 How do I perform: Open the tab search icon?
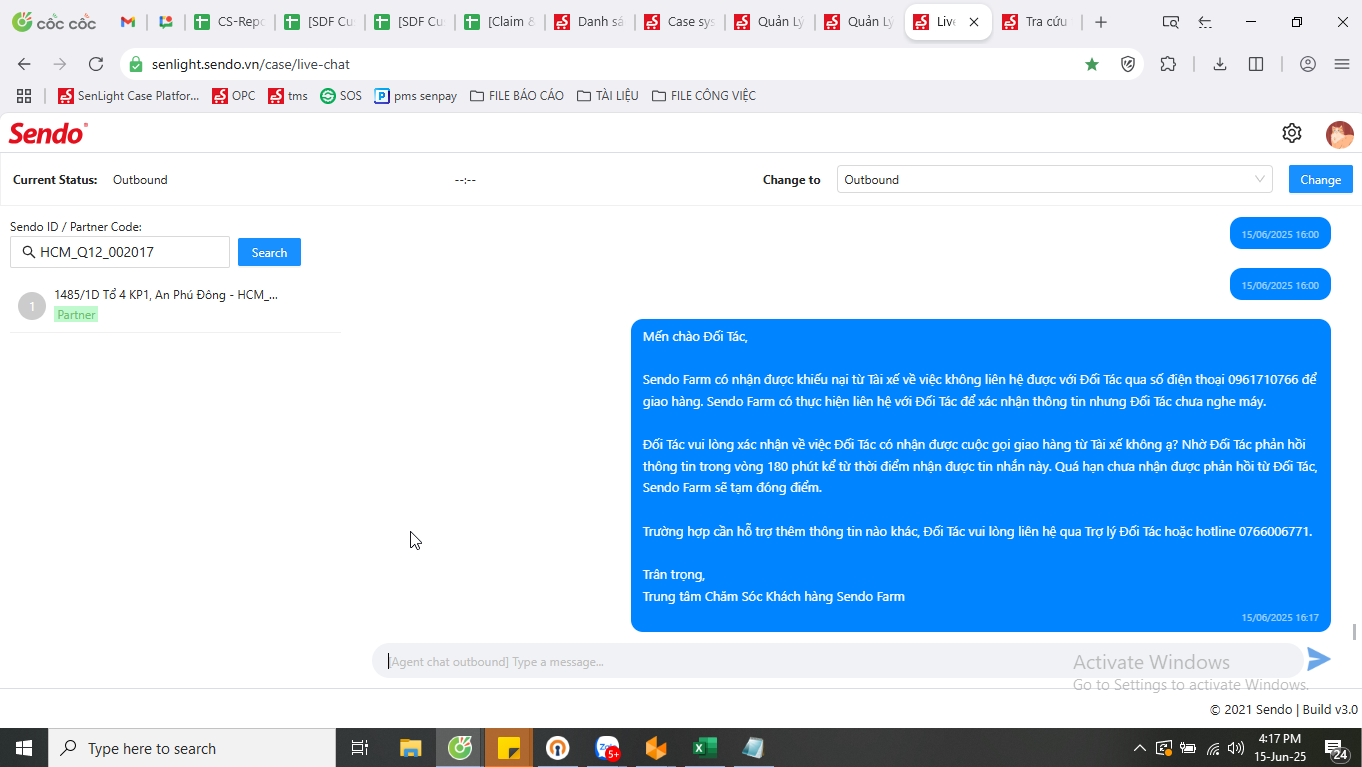click(1170, 22)
